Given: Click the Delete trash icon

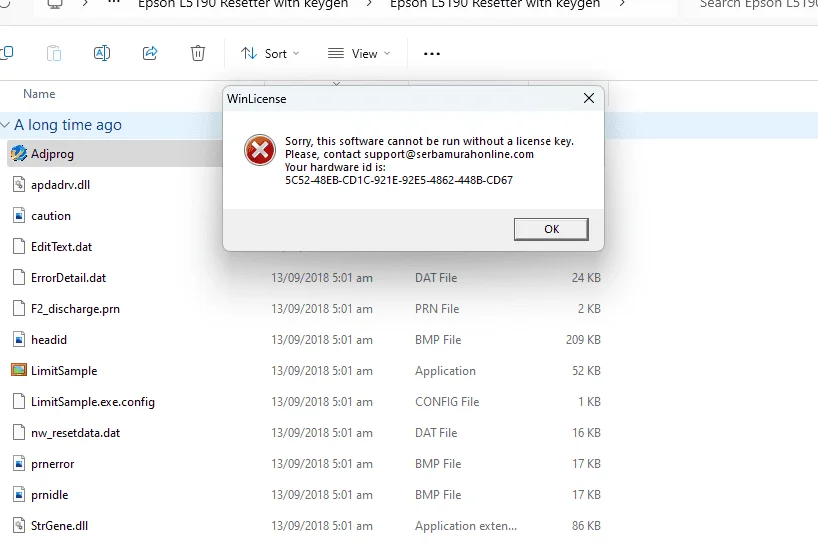Looking at the screenshot, I should coord(198,53).
